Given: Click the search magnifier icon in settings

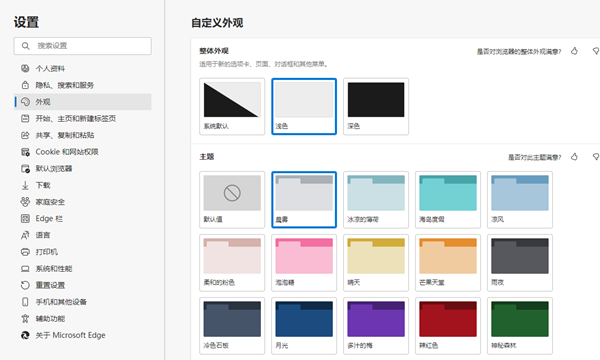Looking at the screenshot, I should click(x=25, y=46).
